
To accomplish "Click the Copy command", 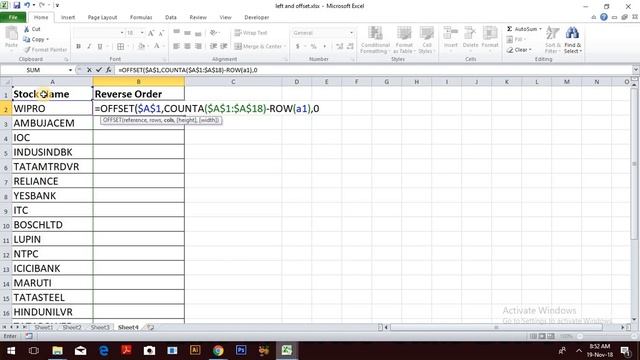I will pyautogui.click(x=36, y=39).
